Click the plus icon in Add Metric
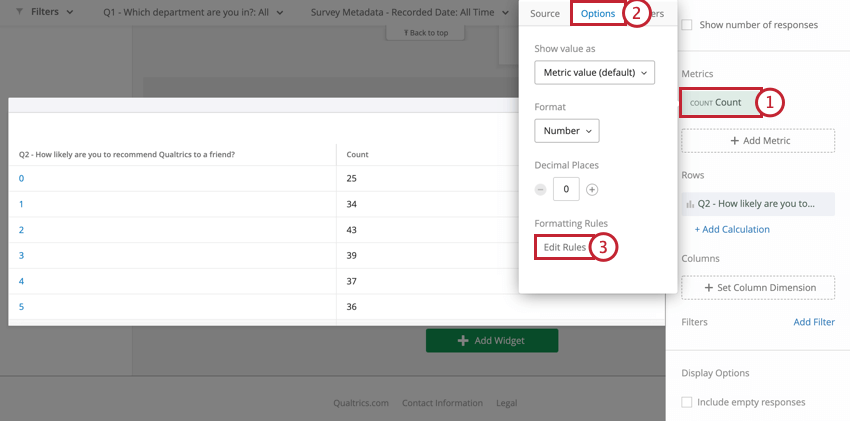This screenshot has height=421, width=850. click(x=735, y=141)
